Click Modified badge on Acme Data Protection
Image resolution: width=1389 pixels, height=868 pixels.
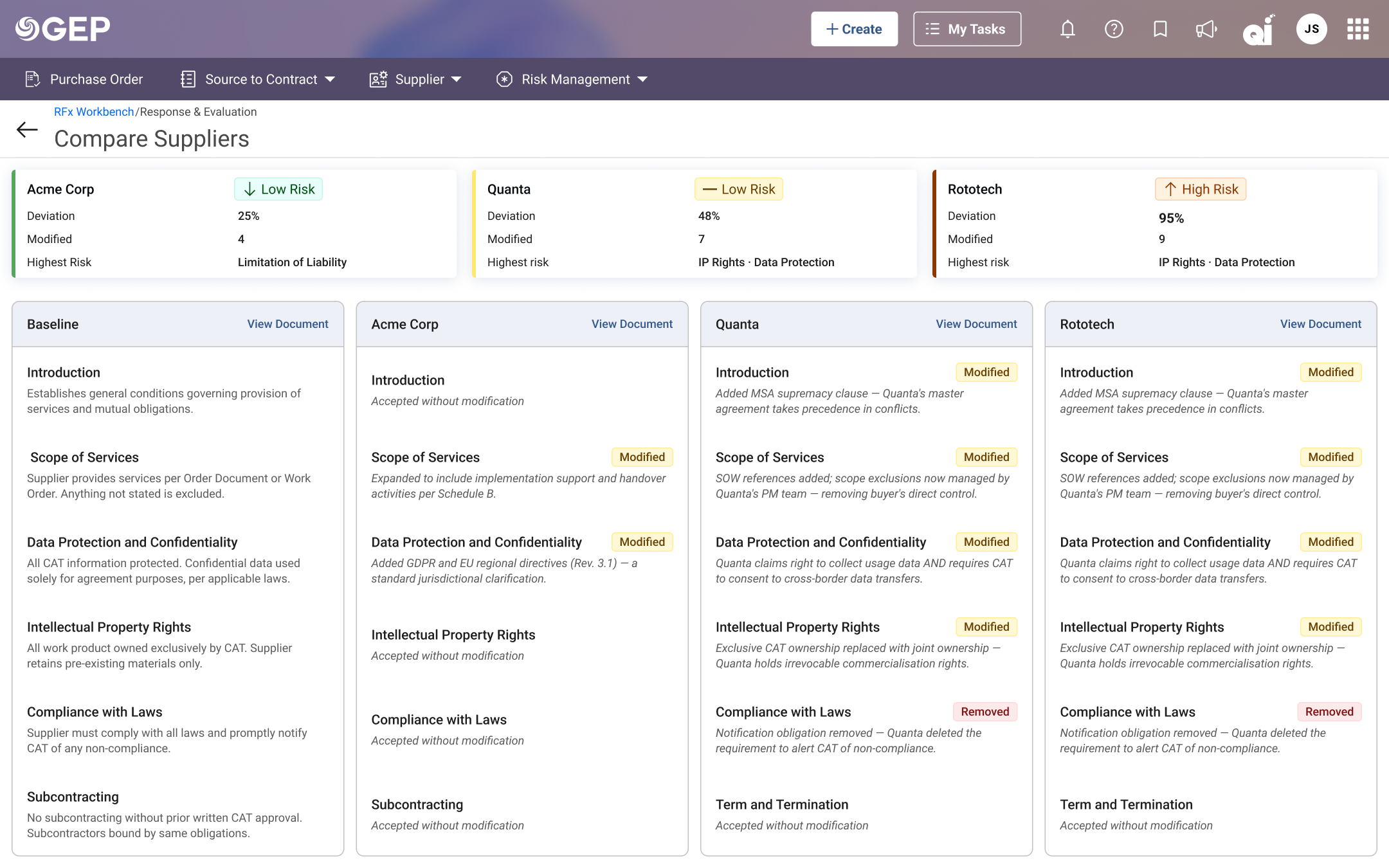tap(642, 542)
